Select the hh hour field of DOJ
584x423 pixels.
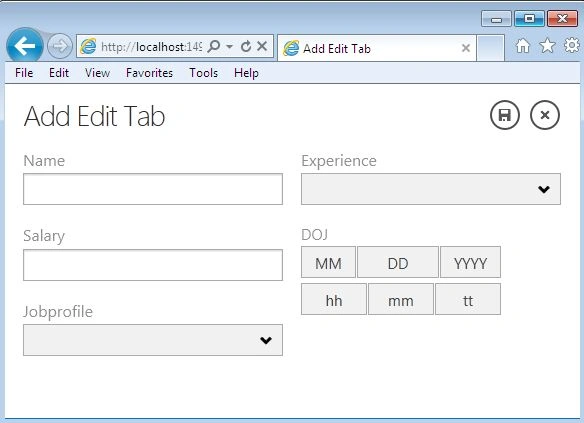(x=334, y=299)
